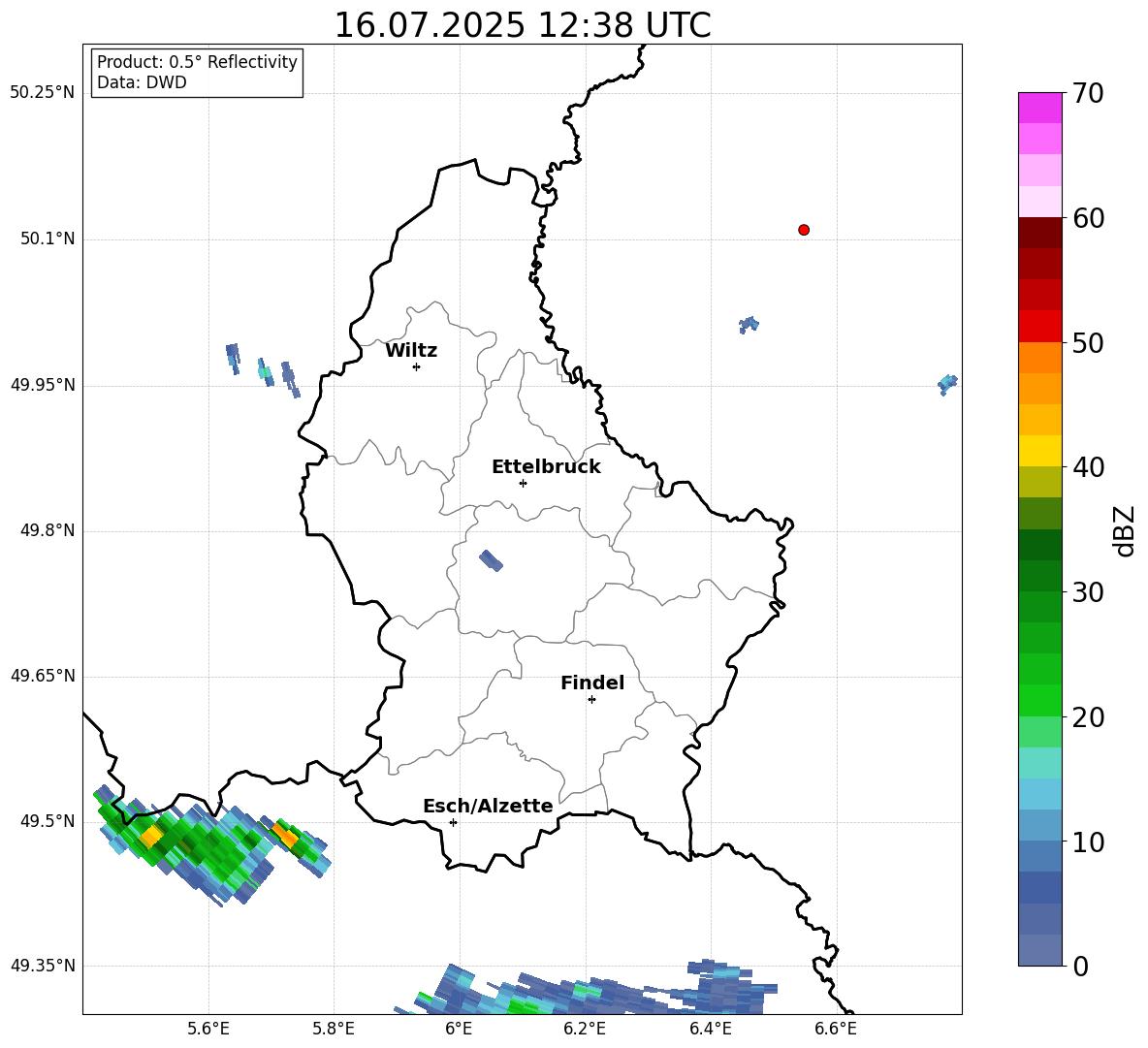The image size is (1148, 1048).
Task: Click the Product: 0.5° Reflectivity text
Action: (x=197, y=62)
